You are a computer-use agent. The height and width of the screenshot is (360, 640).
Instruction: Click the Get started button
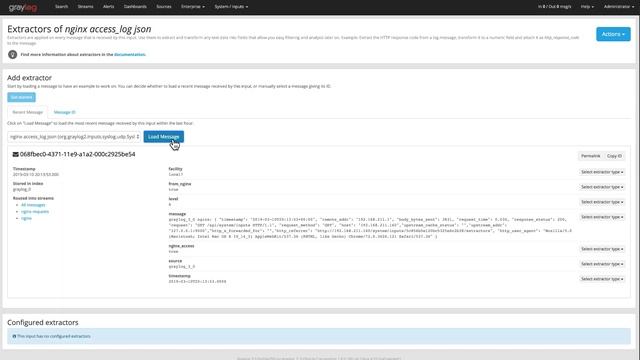21,97
